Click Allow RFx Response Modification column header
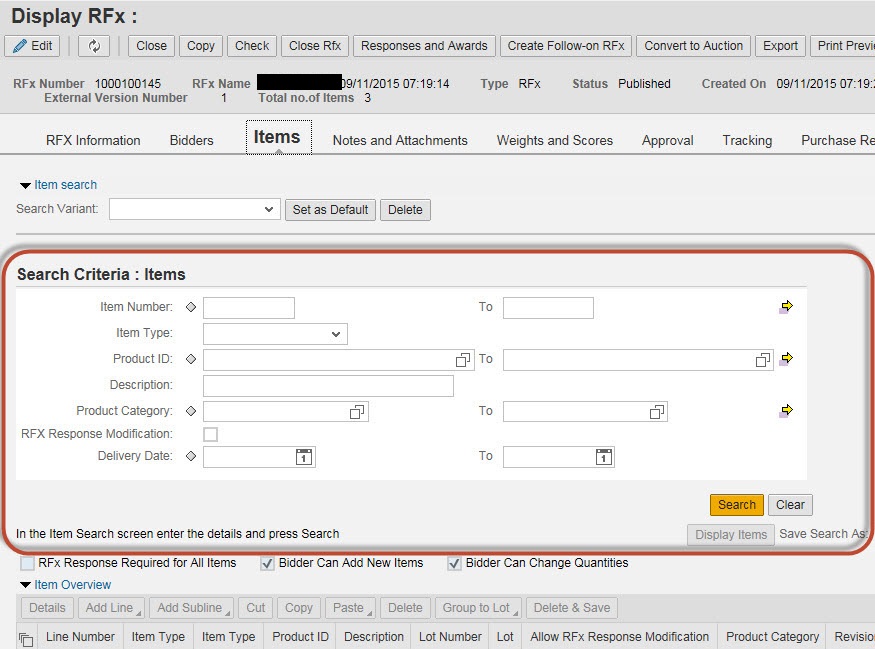Image resolution: width=875 pixels, height=649 pixels. 619,637
